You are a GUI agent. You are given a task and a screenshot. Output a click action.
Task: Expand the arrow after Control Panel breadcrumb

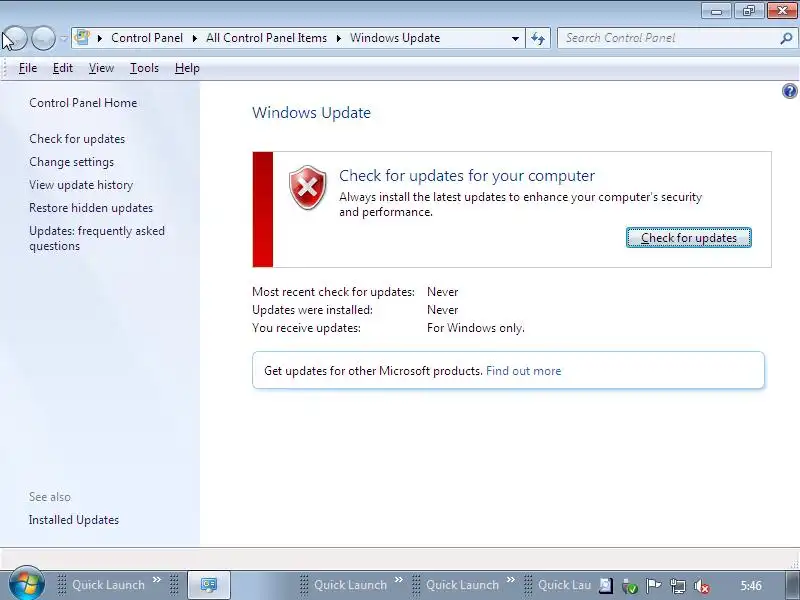[x=194, y=38]
